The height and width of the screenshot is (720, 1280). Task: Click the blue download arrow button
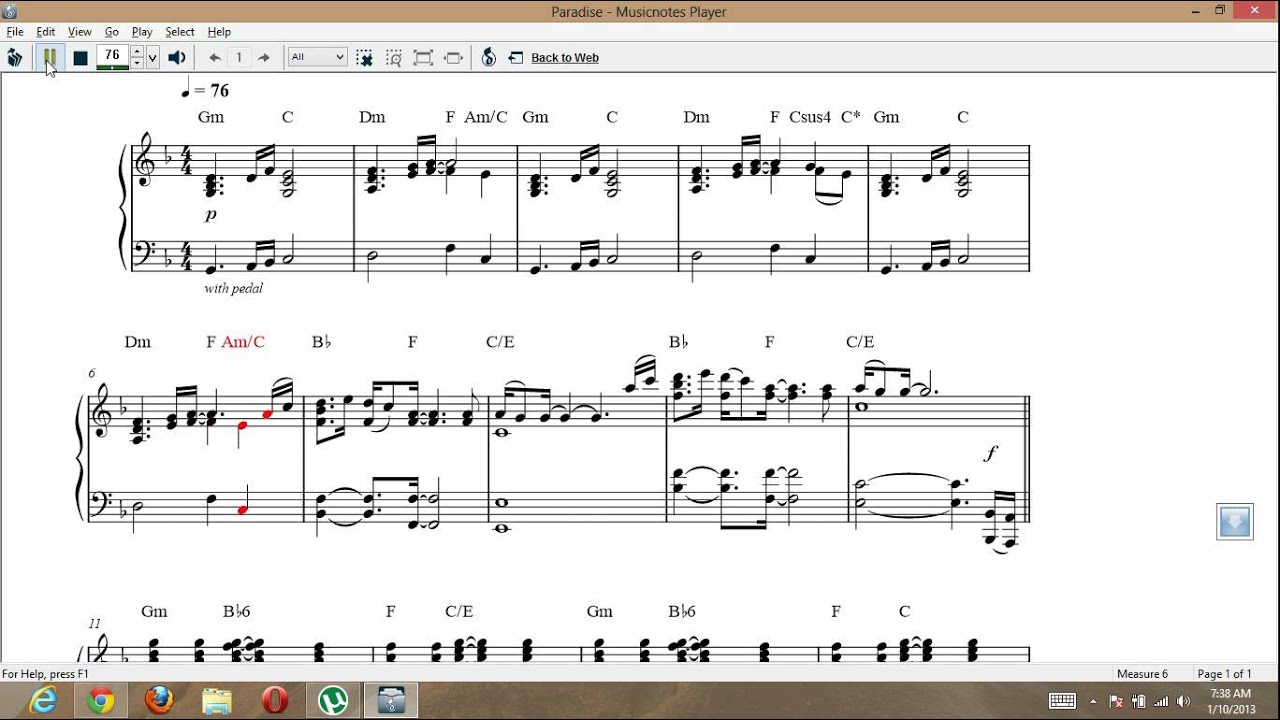pyautogui.click(x=1235, y=522)
